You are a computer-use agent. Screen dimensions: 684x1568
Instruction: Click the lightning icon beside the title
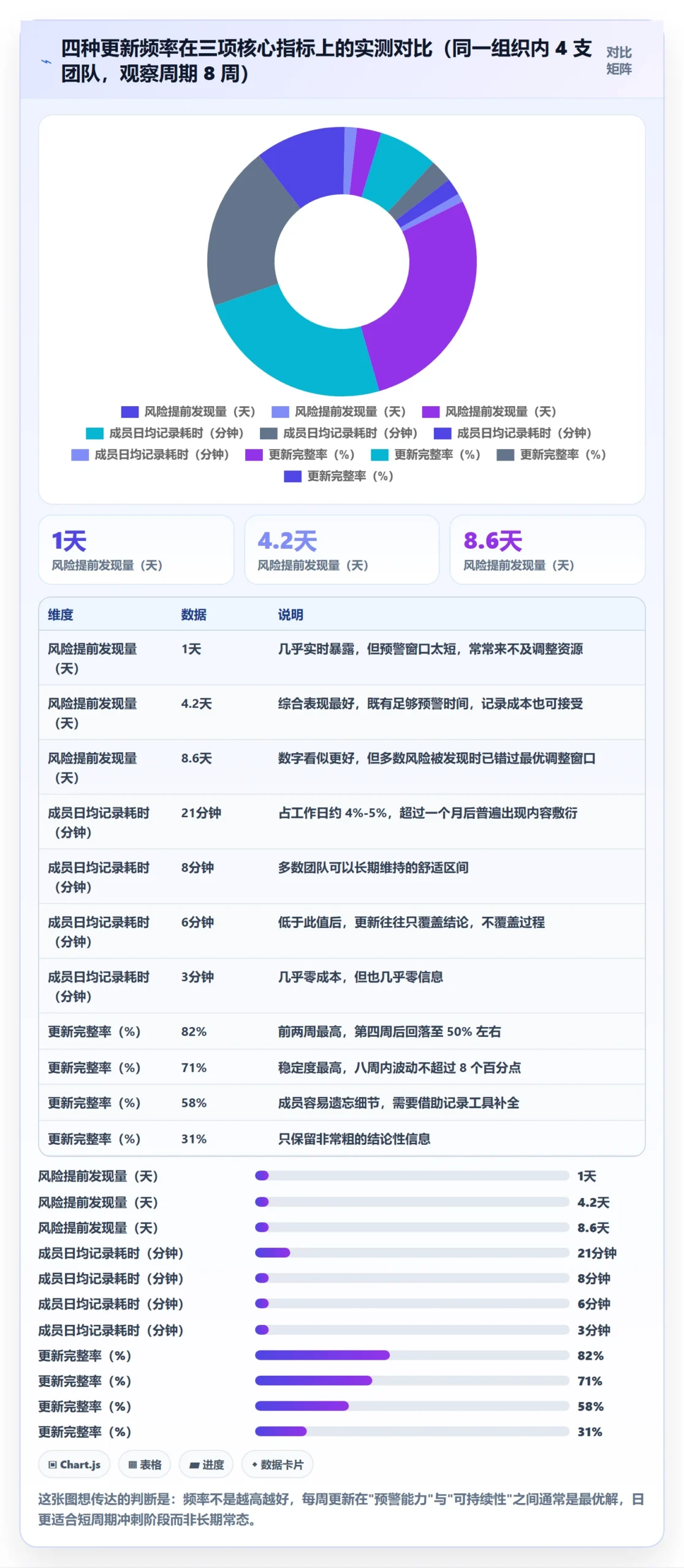[46, 61]
